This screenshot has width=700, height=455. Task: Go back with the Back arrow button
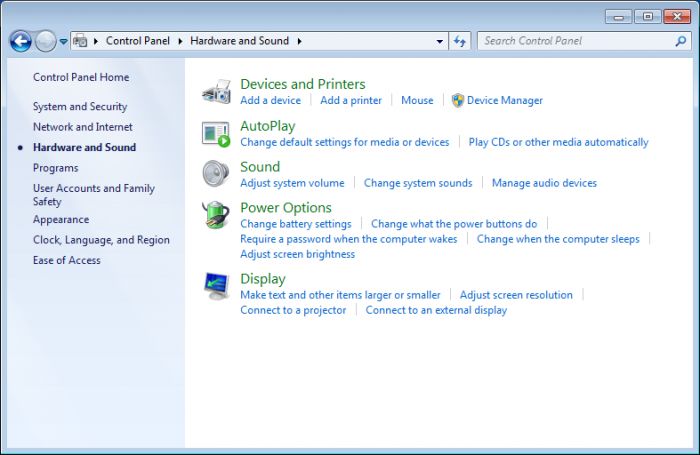point(21,42)
